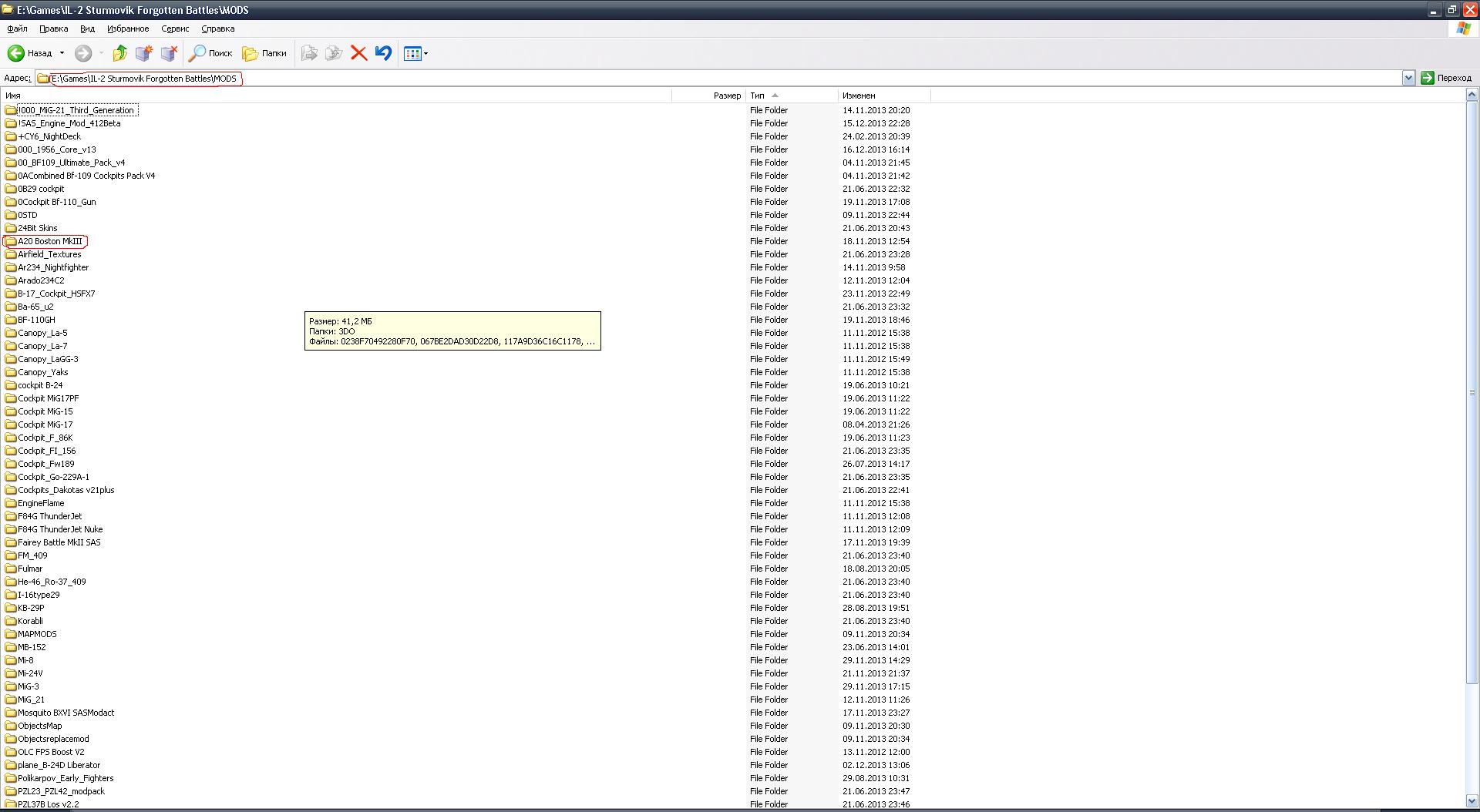1480x812 pixels.
Task: Click the folder icon of ObjectsMap
Action: (x=11, y=726)
